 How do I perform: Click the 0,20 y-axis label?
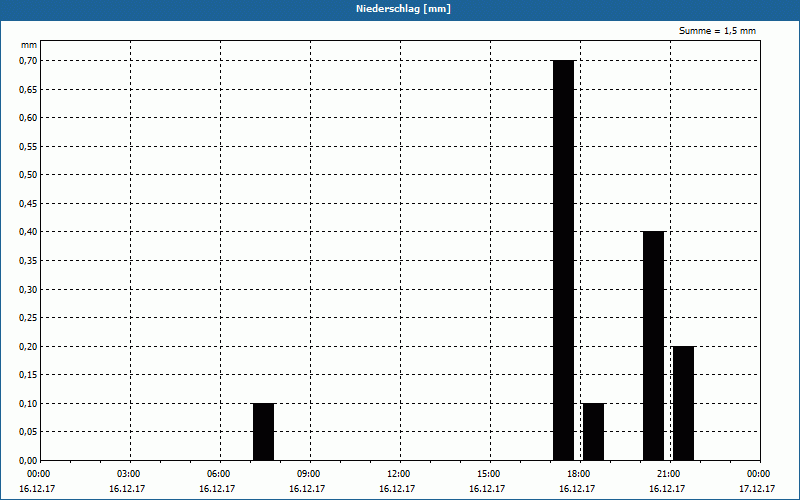pos(28,346)
